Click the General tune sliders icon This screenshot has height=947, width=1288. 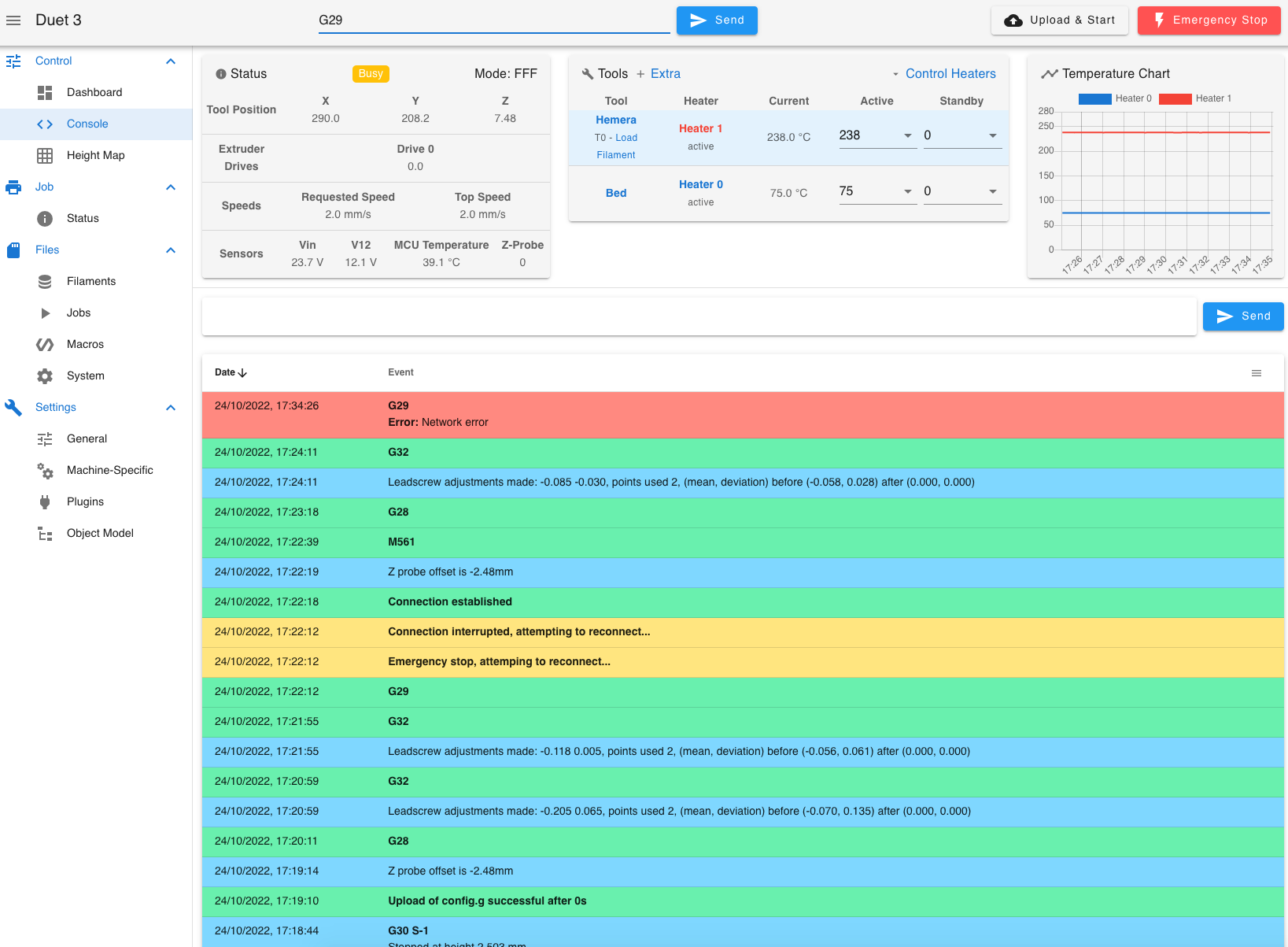[x=45, y=438]
